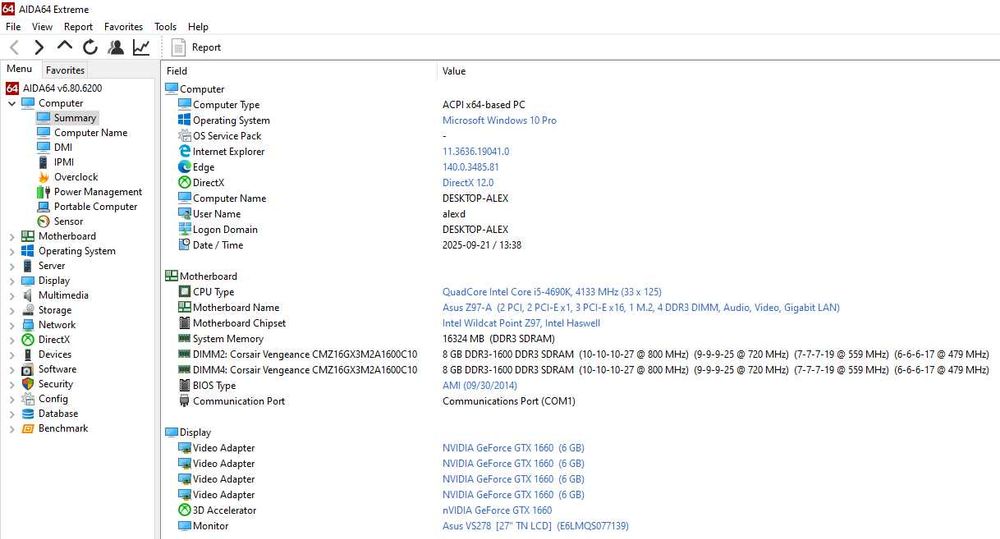Open the Help menu
The width and height of the screenshot is (1000, 539).
tap(198, 27)
